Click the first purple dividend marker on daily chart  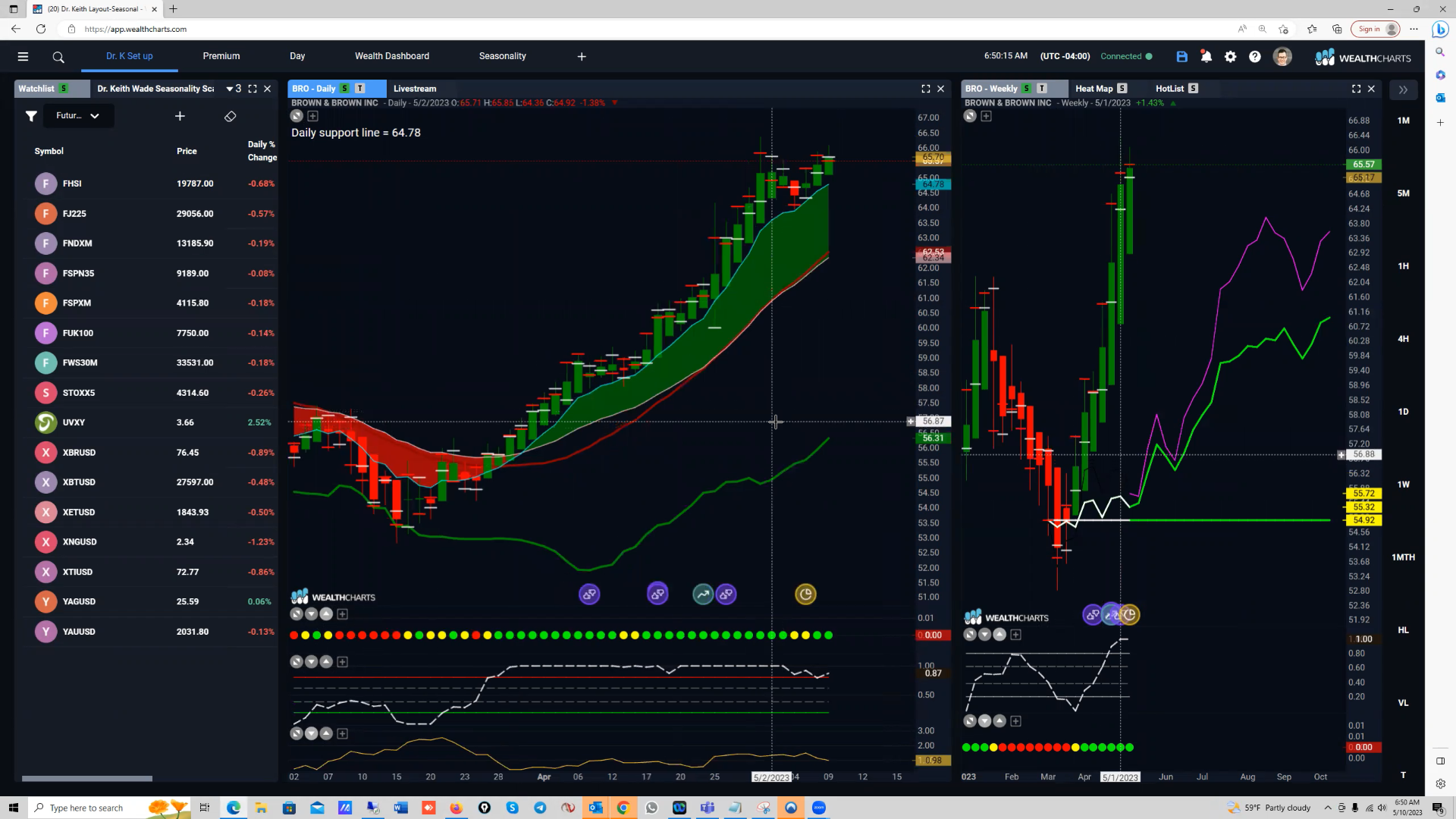coord(589,595)
